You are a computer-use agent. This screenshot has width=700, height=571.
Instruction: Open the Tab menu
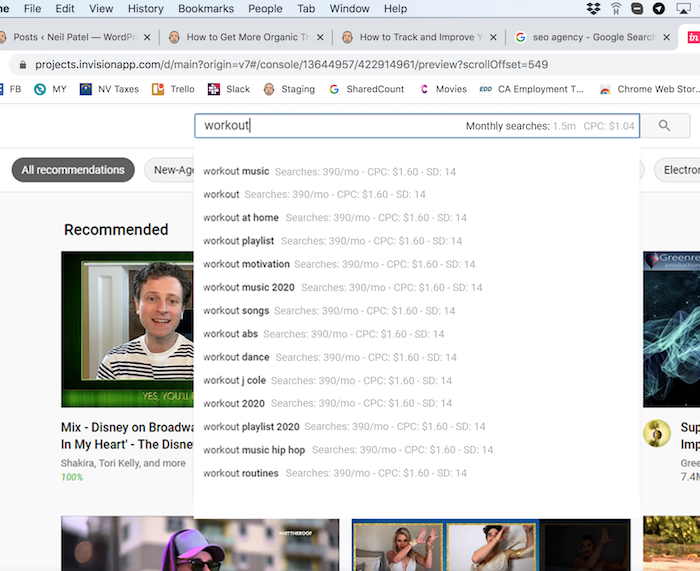(x=306, y=8)
